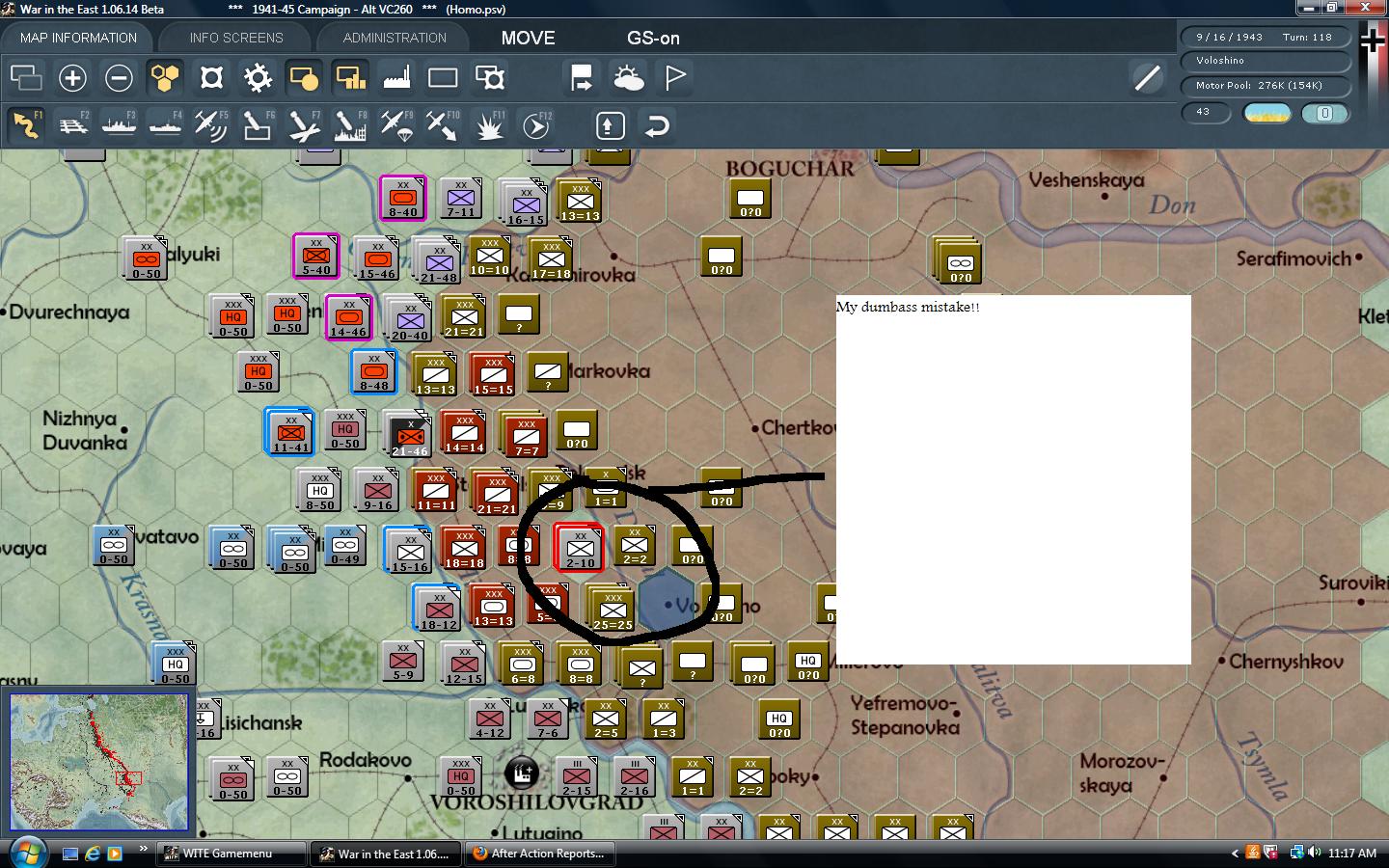
Task: Zoom out with the minus icon
Action: click(119, 77)
